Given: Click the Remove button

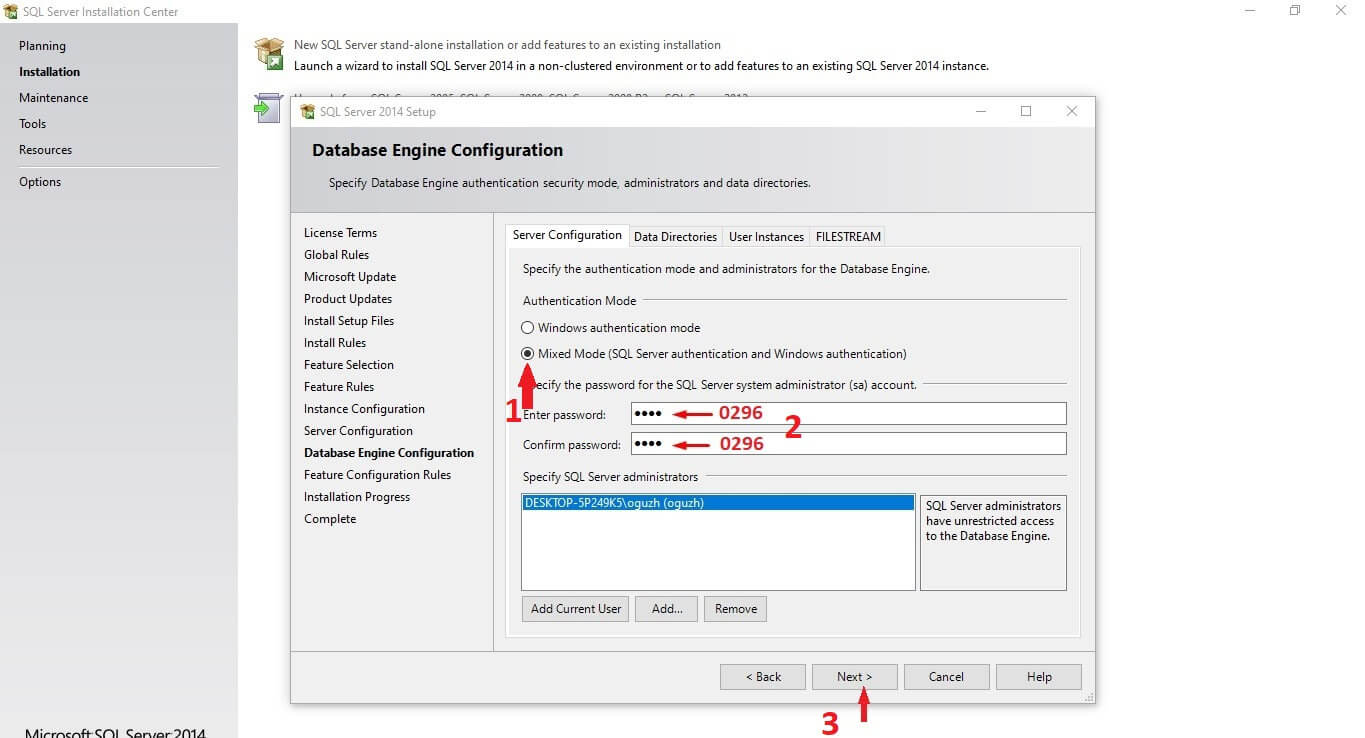Looking at the screenshot, I should click(736, 609).
